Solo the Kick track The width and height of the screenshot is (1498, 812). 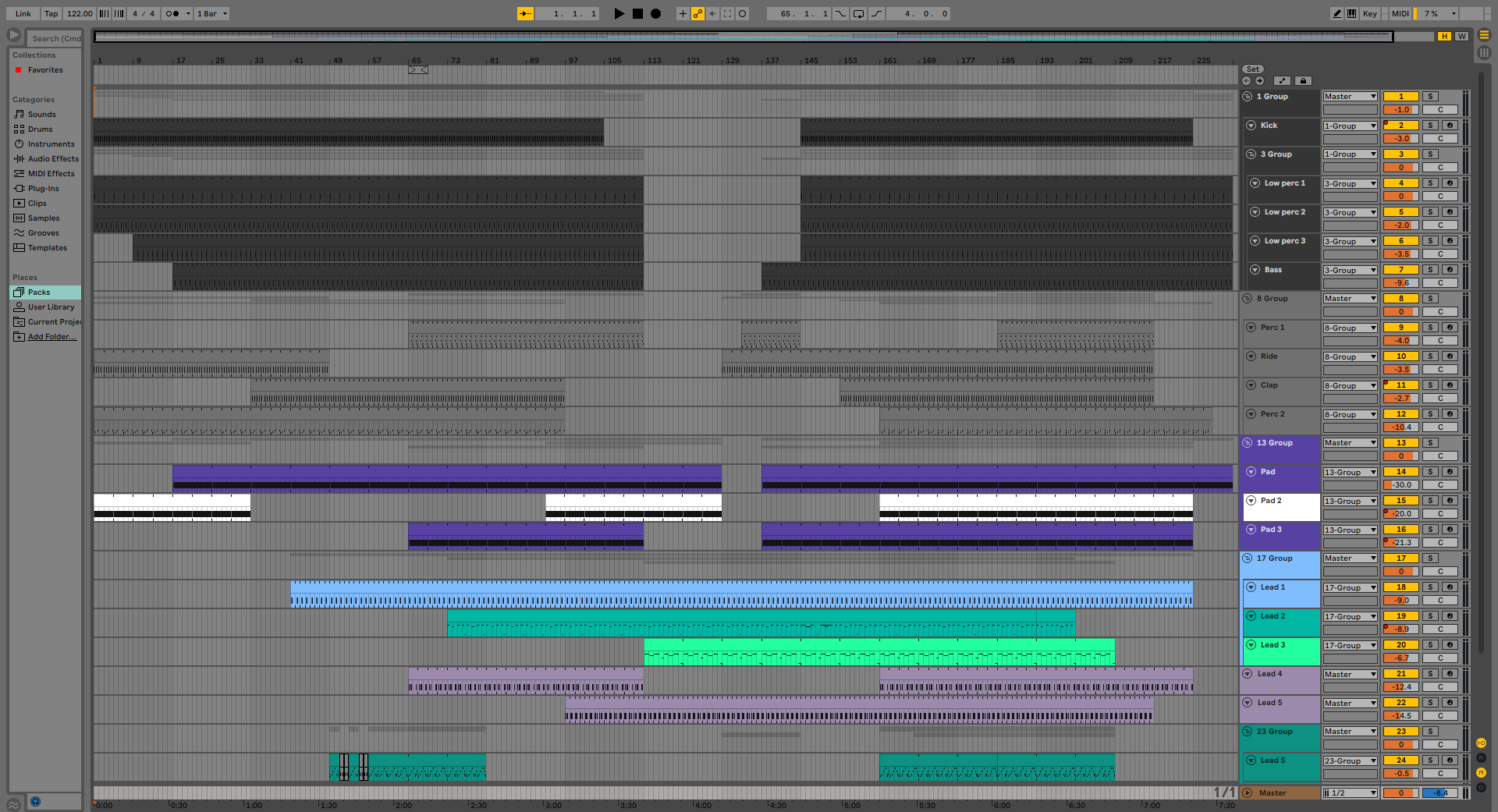(1430, 125)
